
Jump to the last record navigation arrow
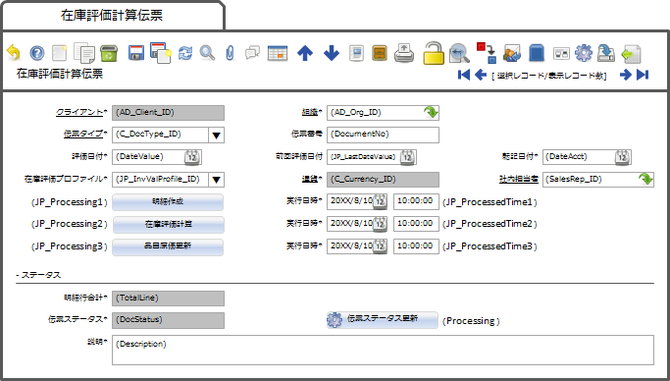click(x=643, y=75)
